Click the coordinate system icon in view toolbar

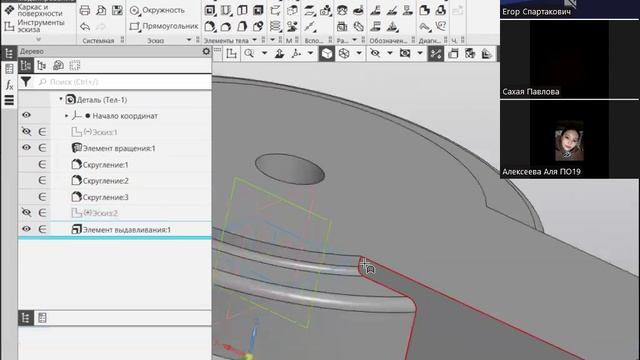click(231, 53)
